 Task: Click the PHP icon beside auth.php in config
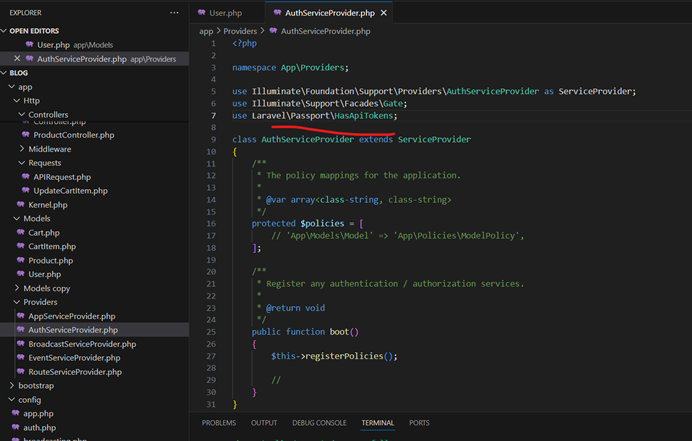pos(16,427)
